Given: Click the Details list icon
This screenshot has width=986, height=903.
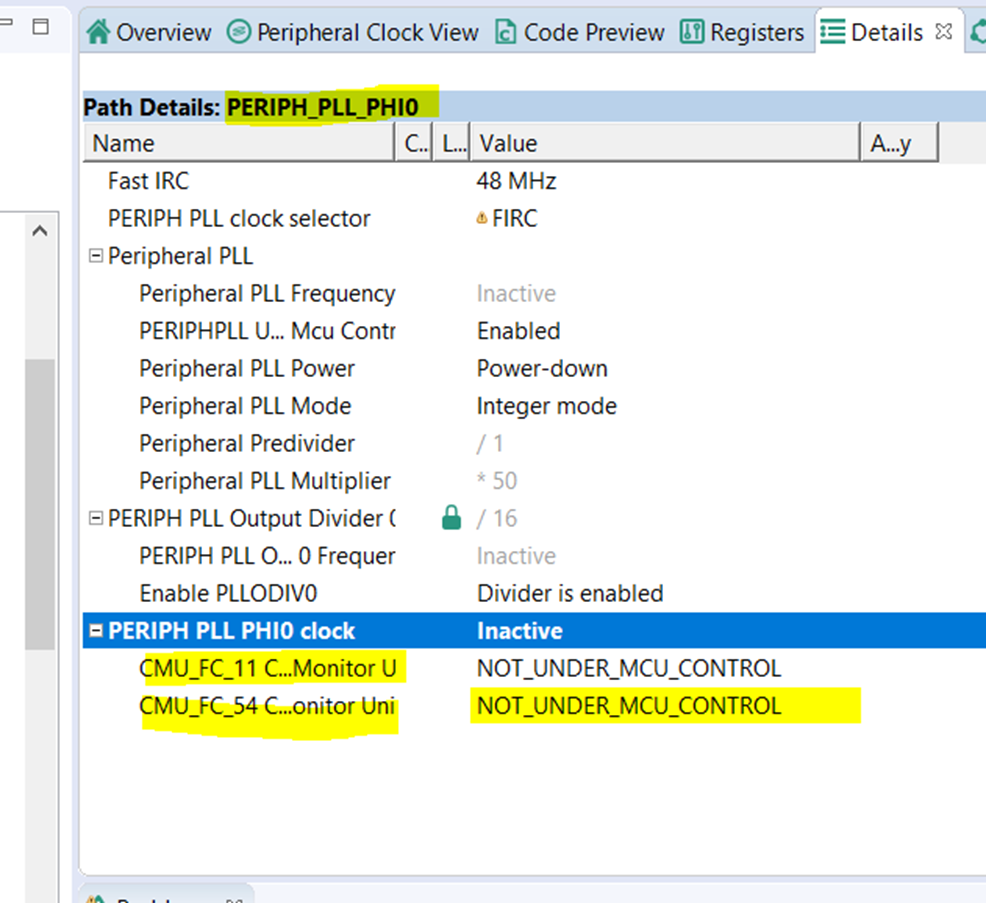Looking at the screenshot, I should pyautogui.click(x=831, y=32).
